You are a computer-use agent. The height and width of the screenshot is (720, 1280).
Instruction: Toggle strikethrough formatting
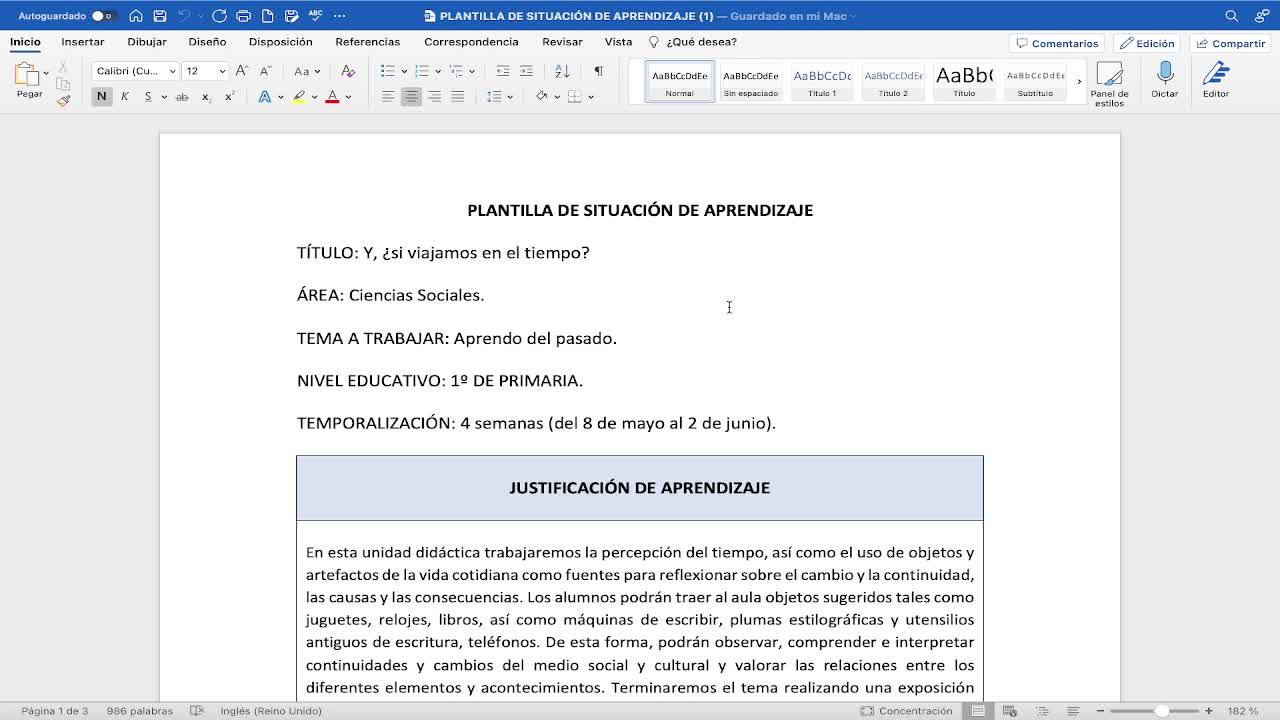pos(182,97)
